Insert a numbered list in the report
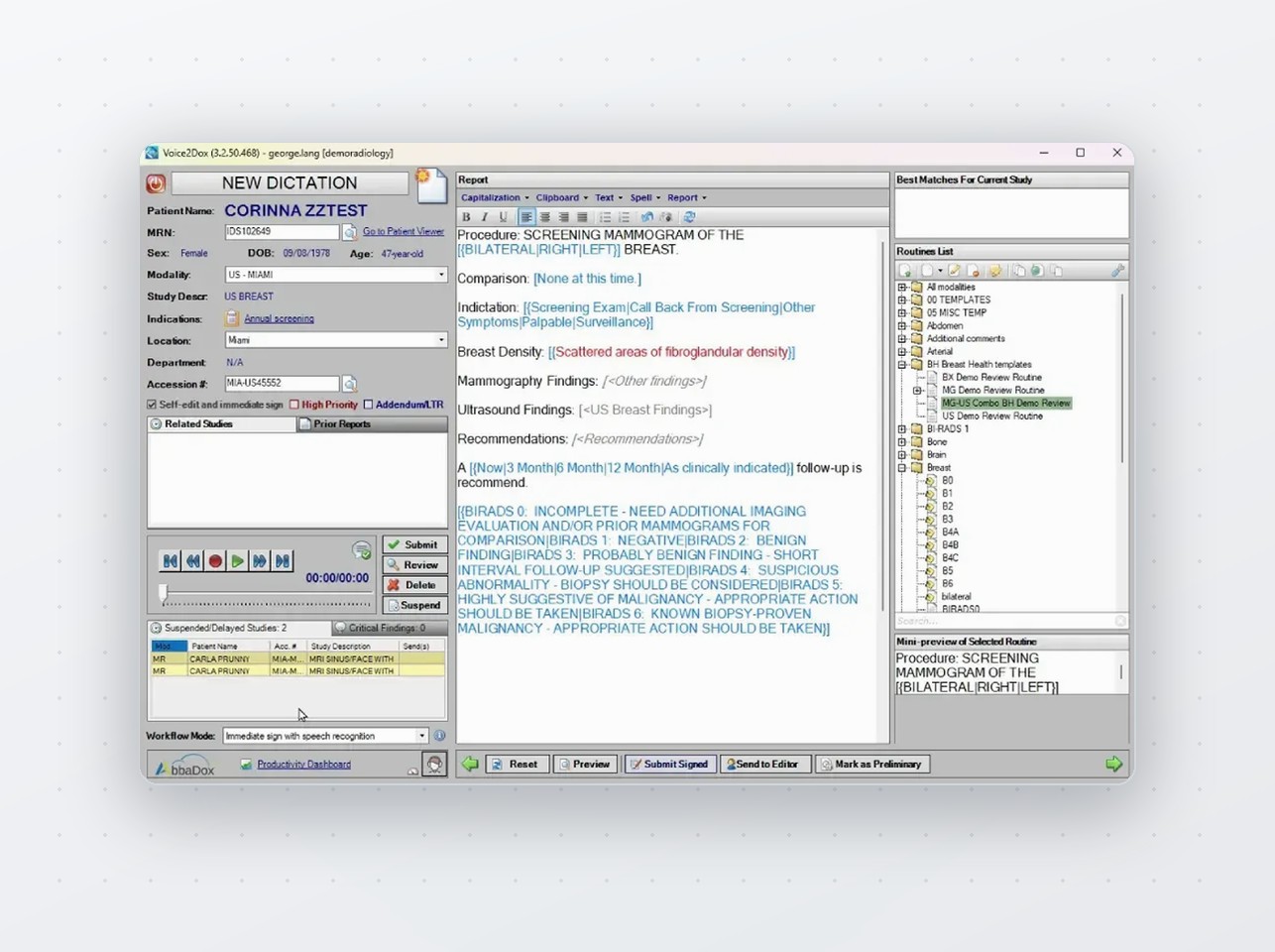Screen dimensions: 1275x952 (x=624, y=217)
